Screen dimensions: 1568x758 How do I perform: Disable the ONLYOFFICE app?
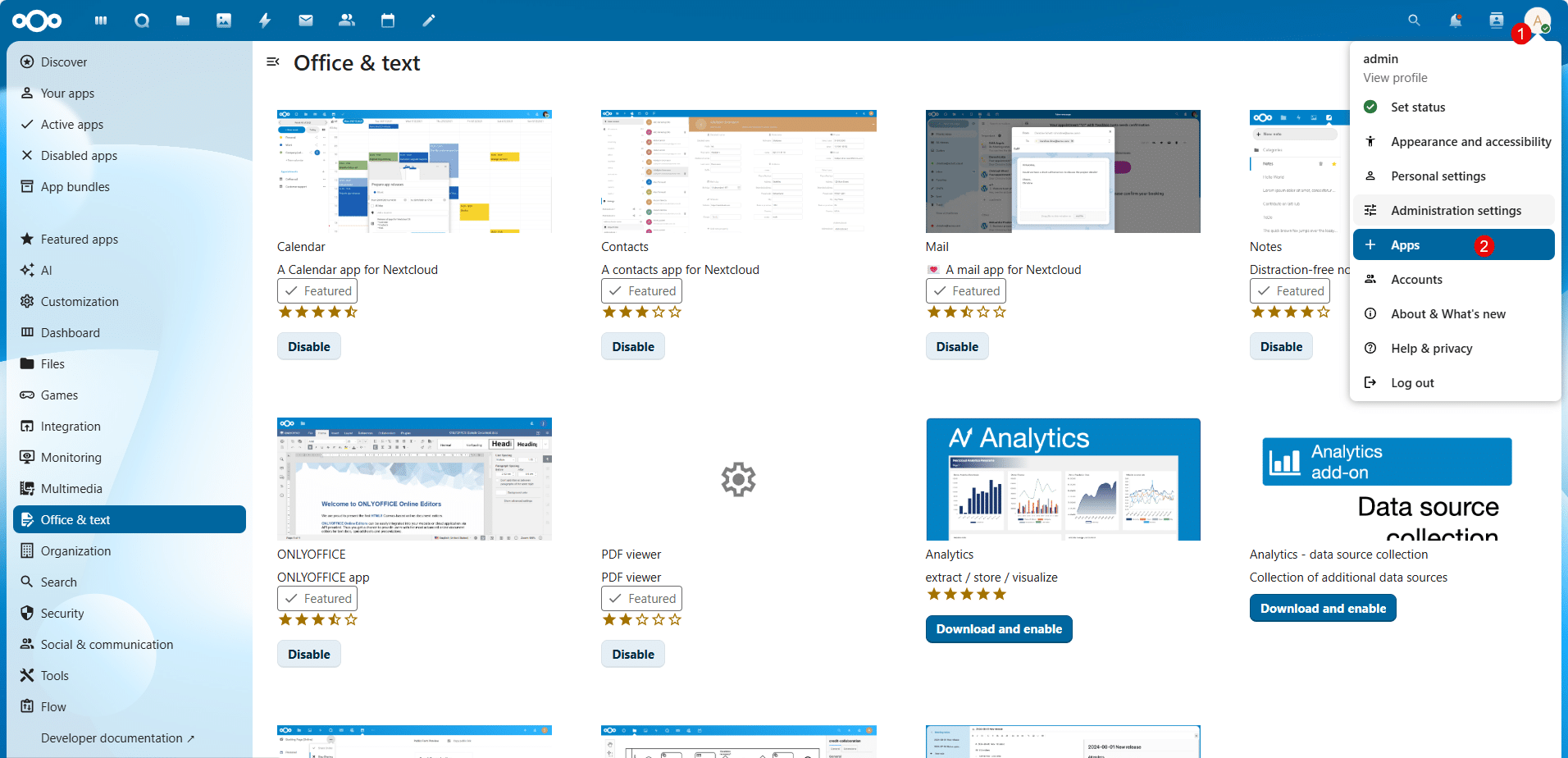308,654
